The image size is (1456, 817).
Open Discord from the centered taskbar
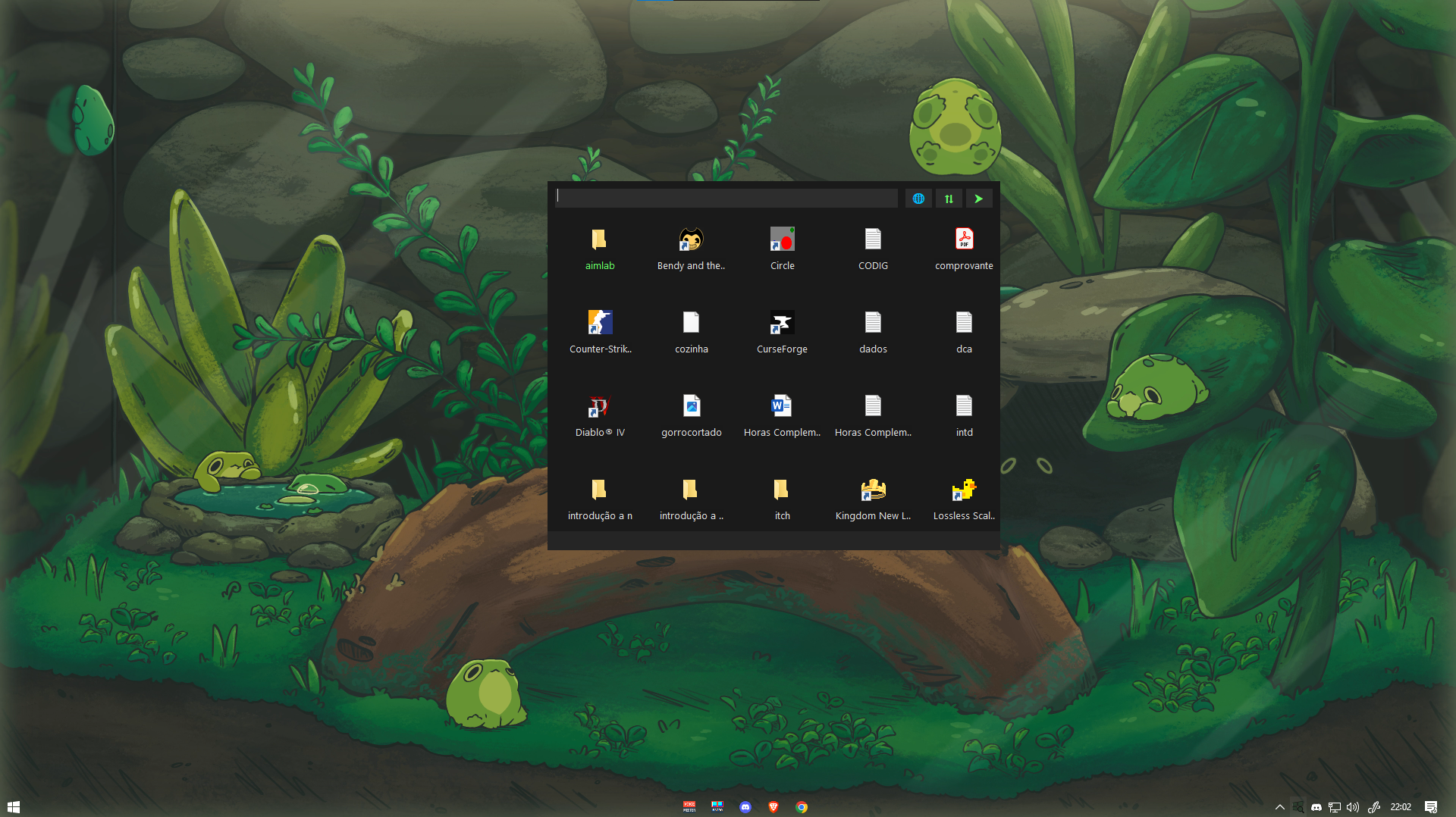pos(745,807)
